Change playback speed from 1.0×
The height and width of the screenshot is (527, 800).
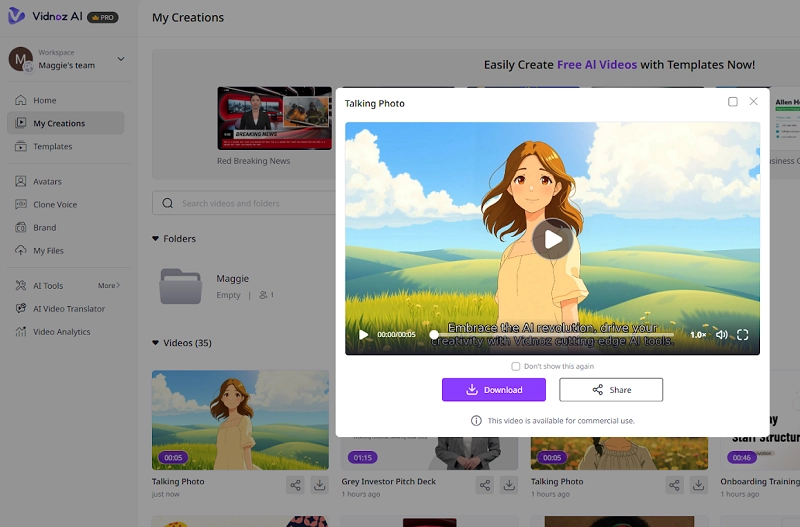(697, 335)
